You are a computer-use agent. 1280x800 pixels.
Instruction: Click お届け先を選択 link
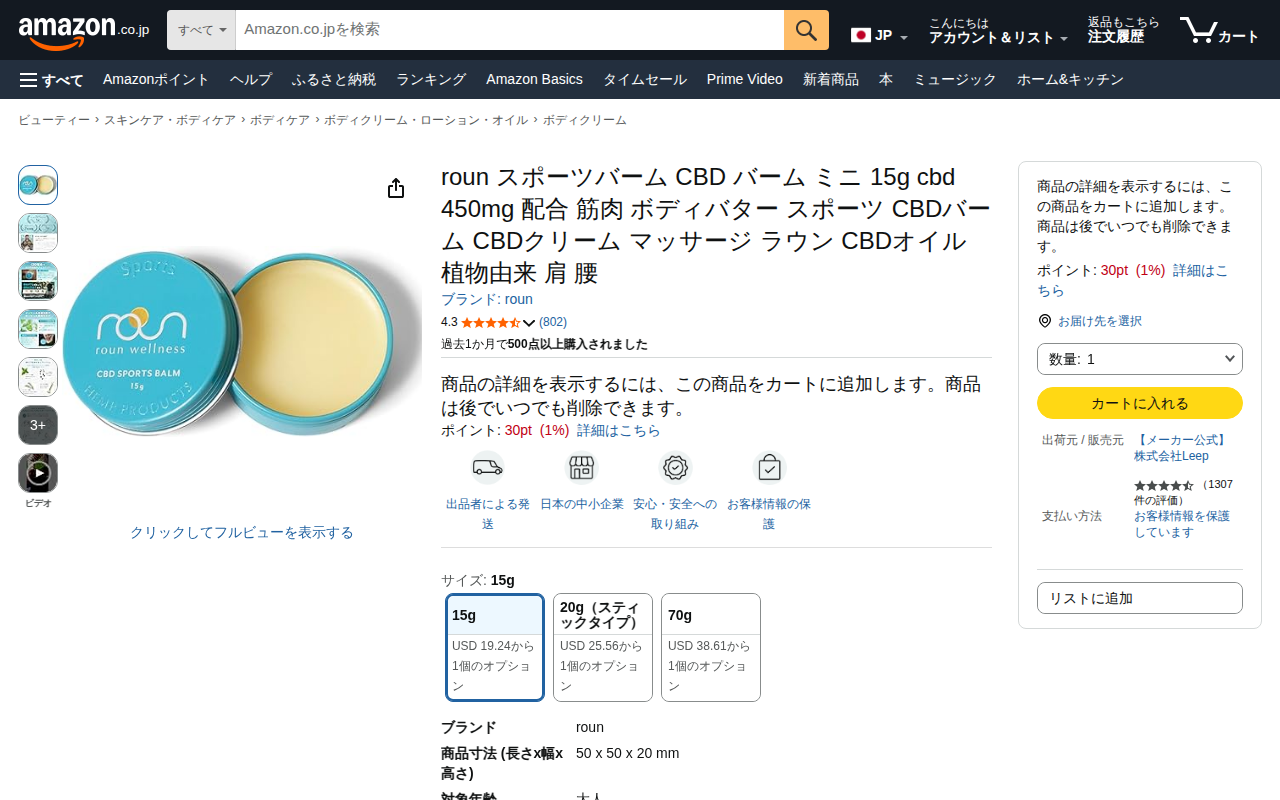[x=1100, y=321]
